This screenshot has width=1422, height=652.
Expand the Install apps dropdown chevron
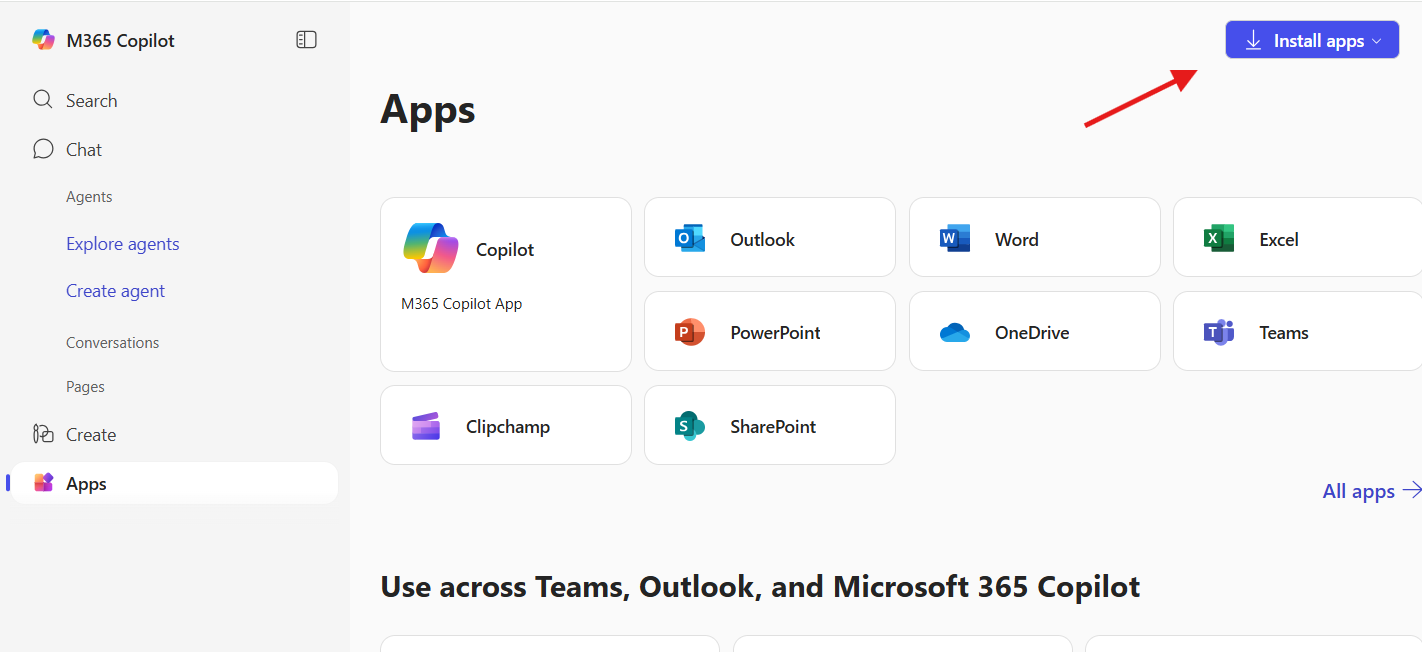(1376, 41)
